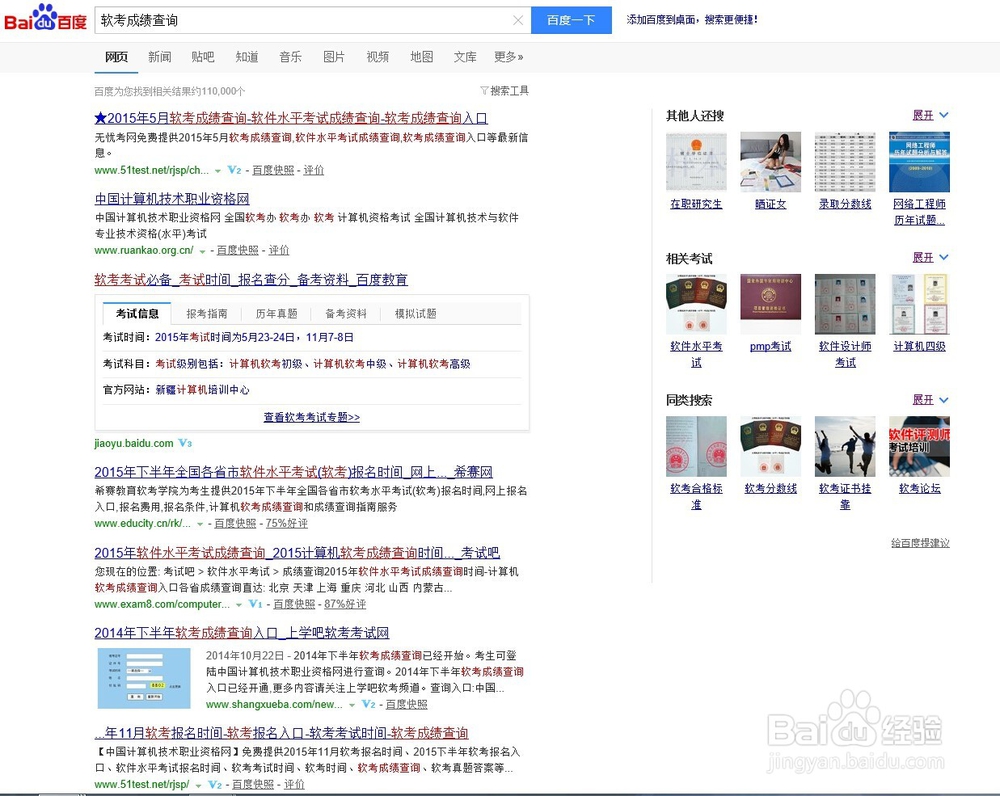Screen dimensions: 1000x796
Task: Select the 历年真题 tab
Action: (276, 313)
